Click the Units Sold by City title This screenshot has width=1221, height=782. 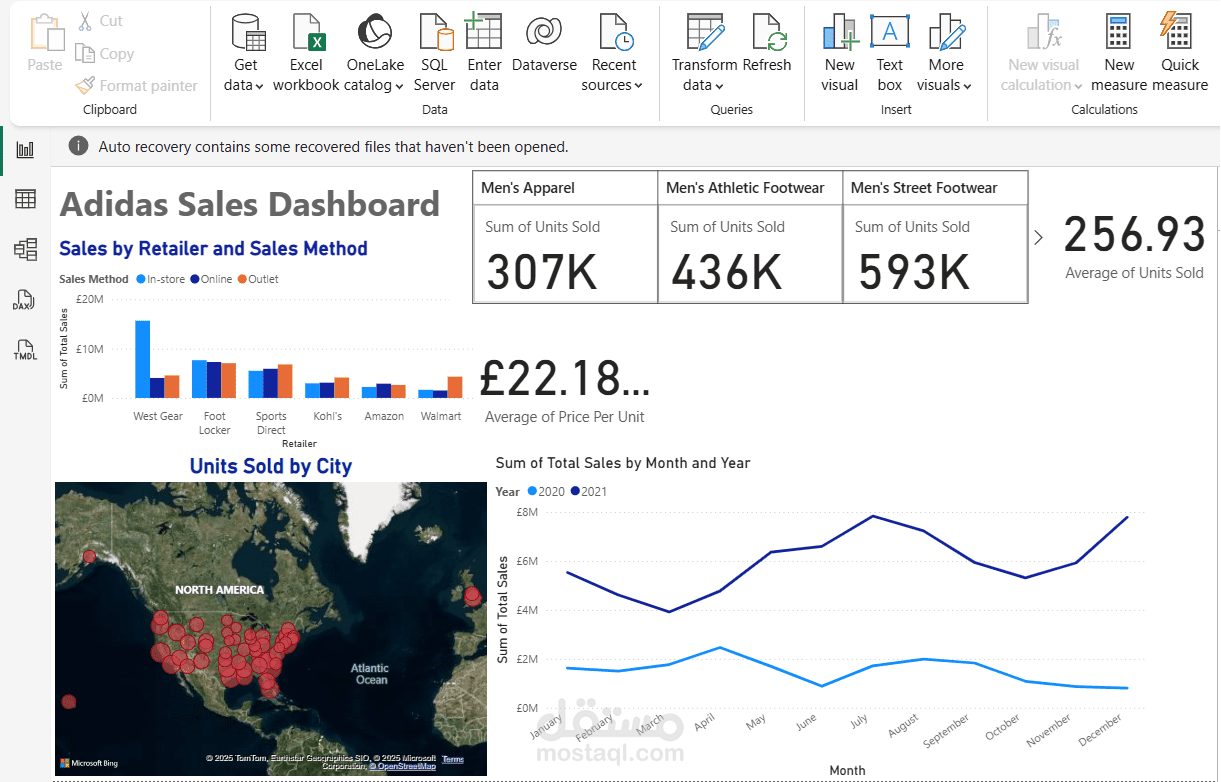[x=271, y=466]
